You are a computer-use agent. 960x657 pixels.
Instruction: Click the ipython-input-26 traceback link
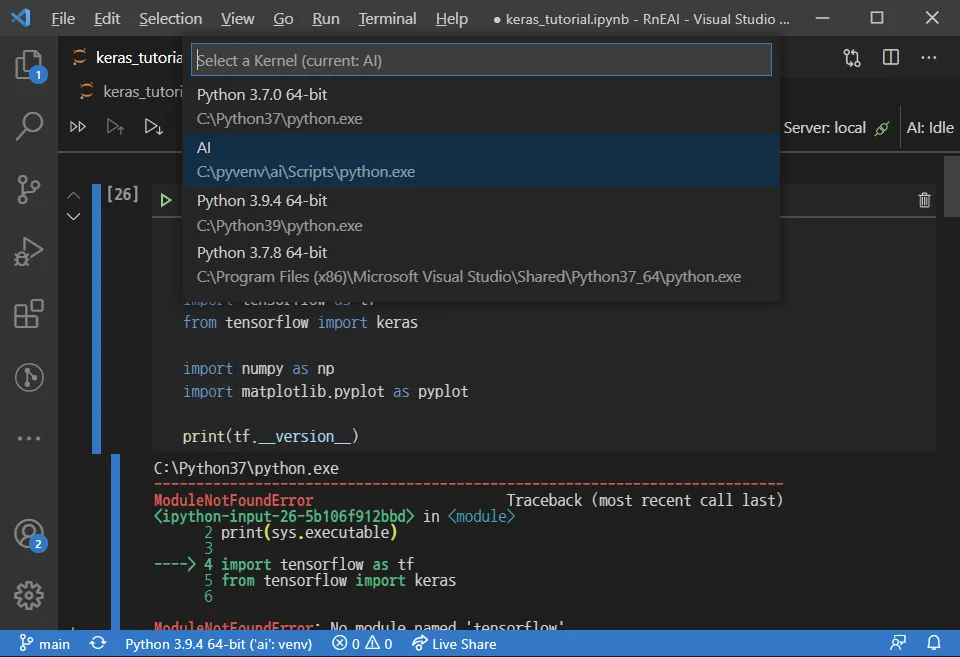[284, 516]
